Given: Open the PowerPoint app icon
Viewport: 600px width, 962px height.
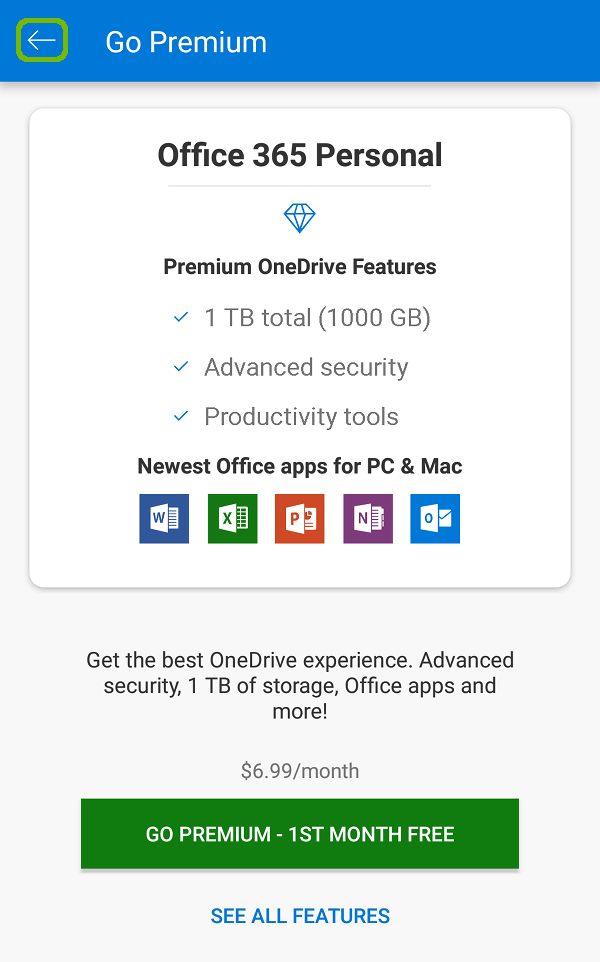Looking at the screenshot, I should [300, 518].
